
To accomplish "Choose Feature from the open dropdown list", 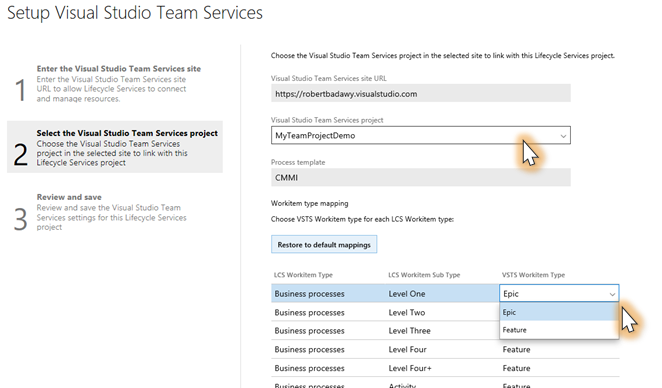I will tap(559, 330).
